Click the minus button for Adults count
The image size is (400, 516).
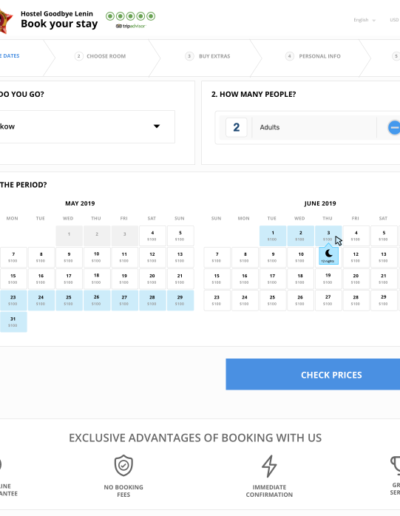pos(394,127)
